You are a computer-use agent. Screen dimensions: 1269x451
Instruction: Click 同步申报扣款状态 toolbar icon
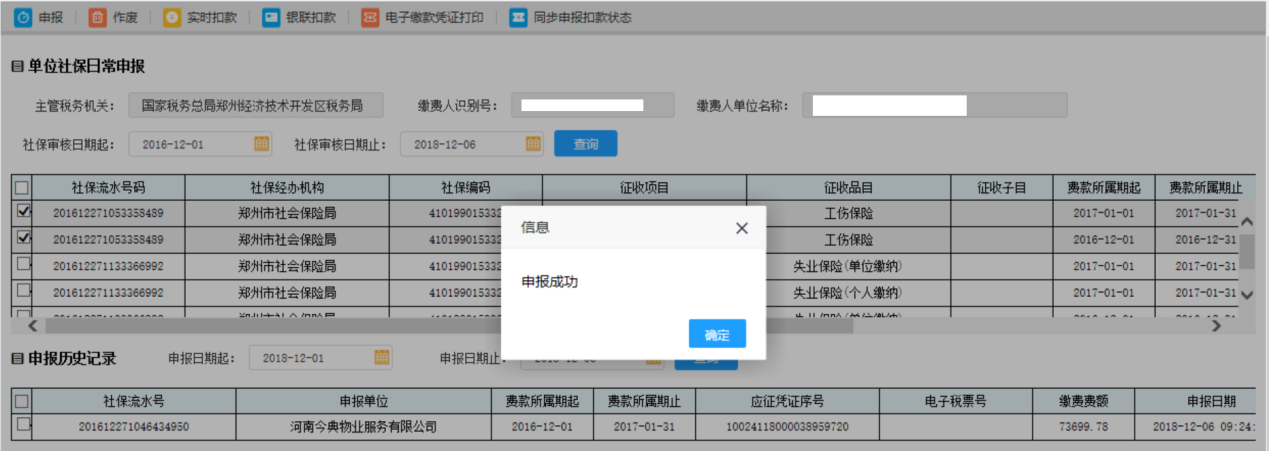tap(518, 17)
